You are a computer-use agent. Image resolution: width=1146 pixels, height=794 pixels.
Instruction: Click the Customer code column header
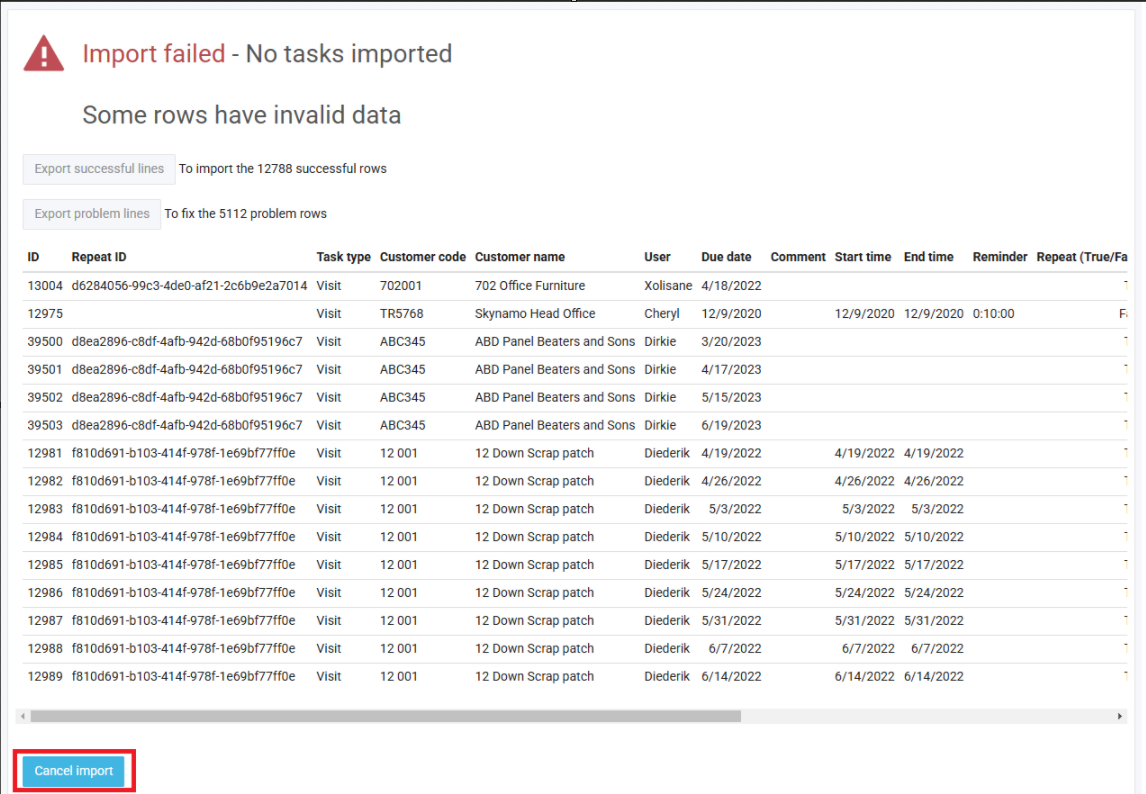point(422,257)
